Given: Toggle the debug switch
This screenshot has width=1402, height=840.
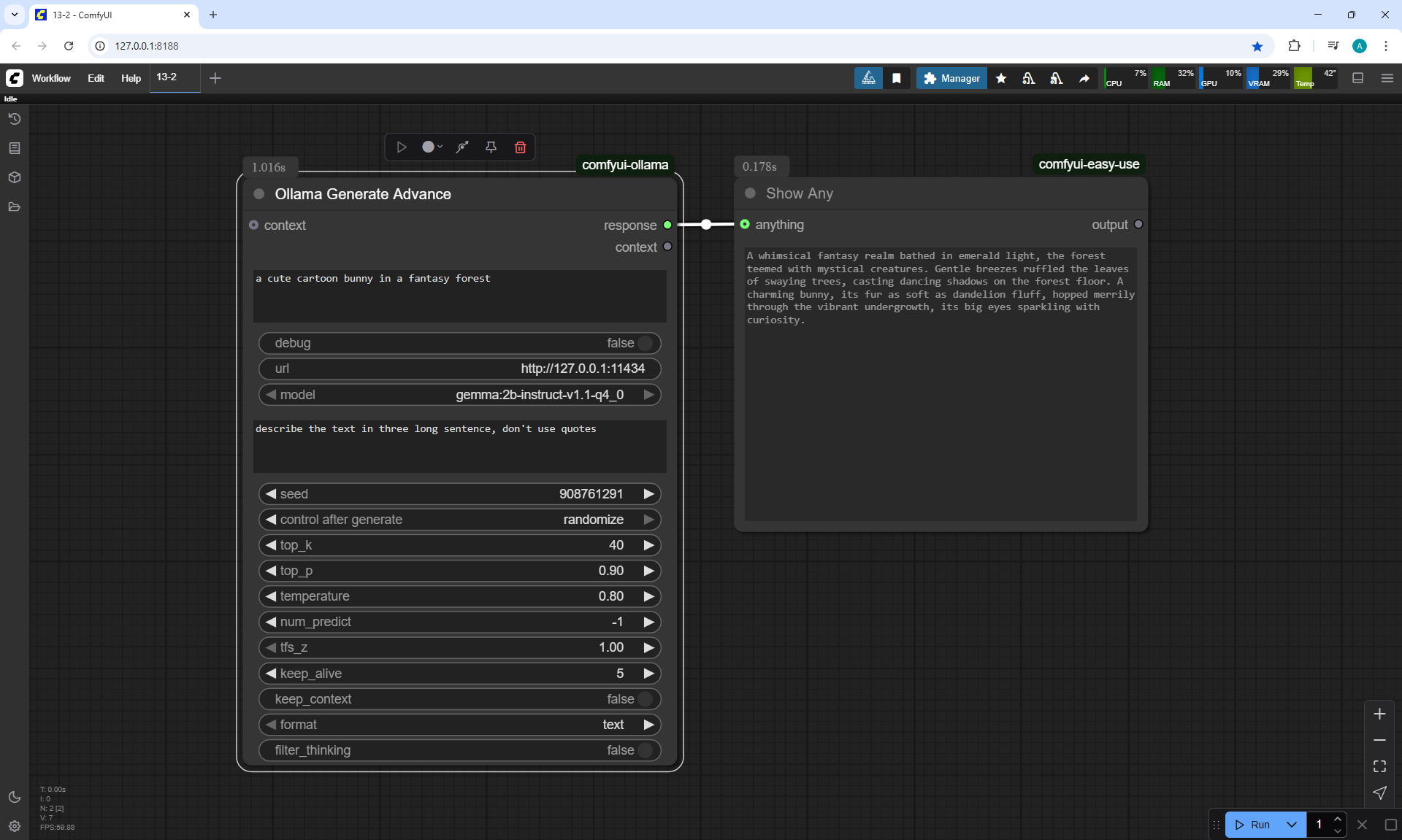Looking at the screenshot, I should 645,343.
